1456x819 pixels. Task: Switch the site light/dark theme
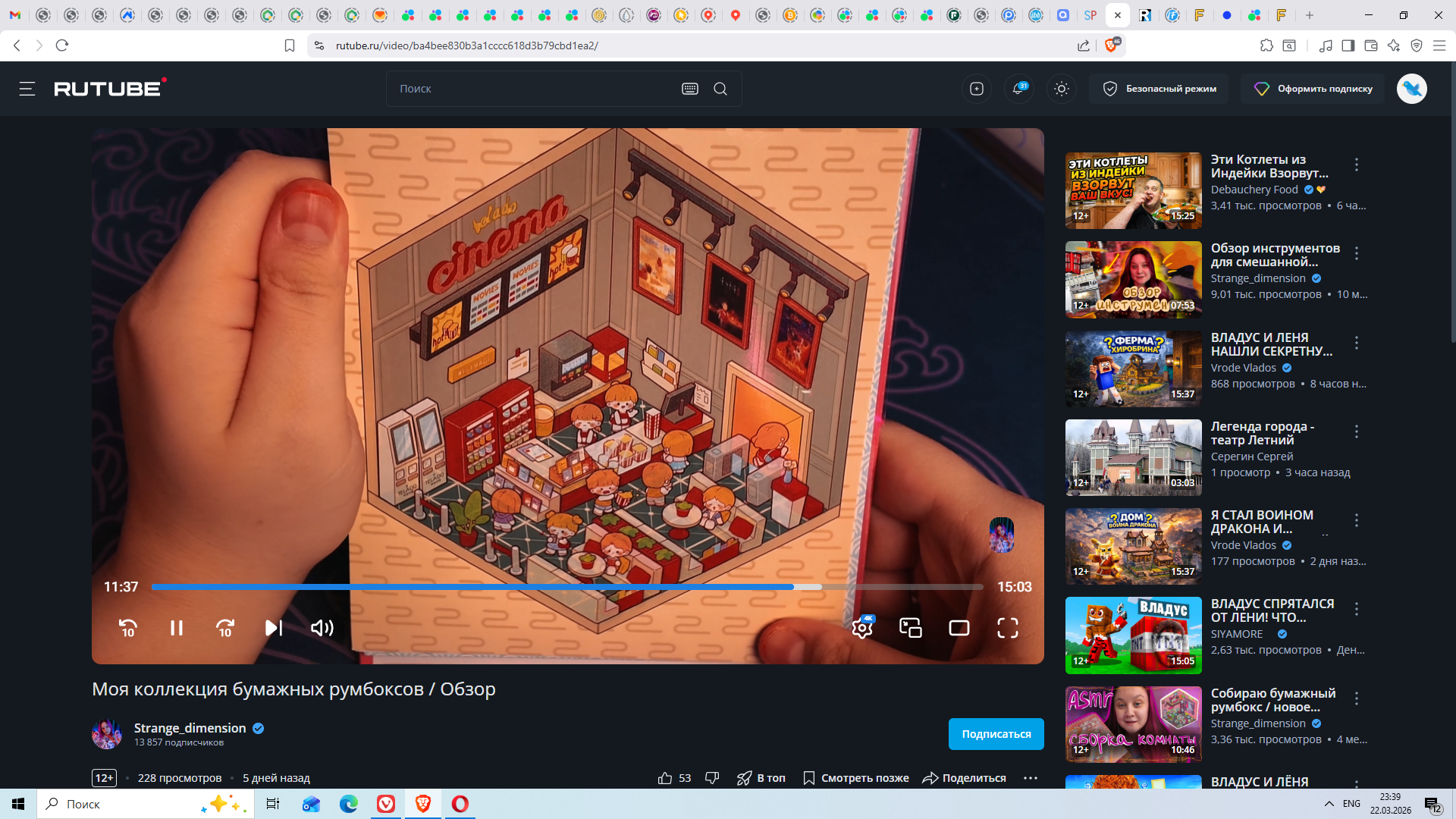pyautogui.click(x=1062, y=89)
